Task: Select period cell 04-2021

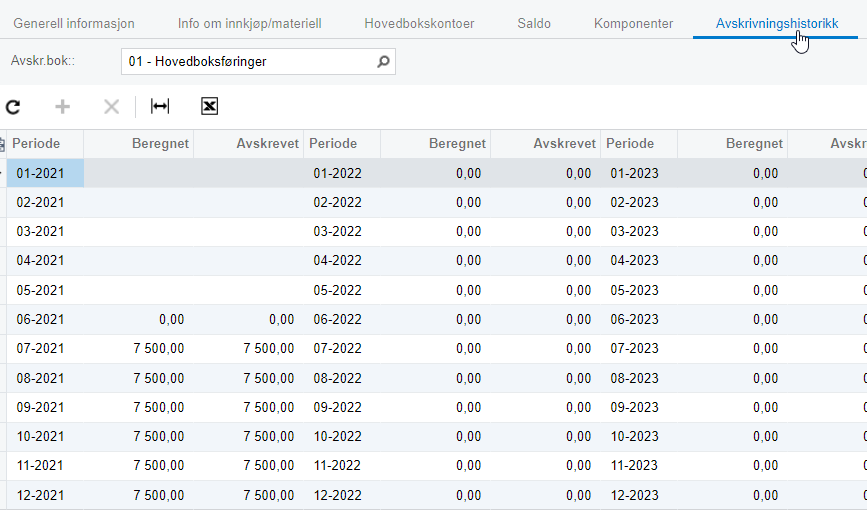Action: (x=45, y=260)
